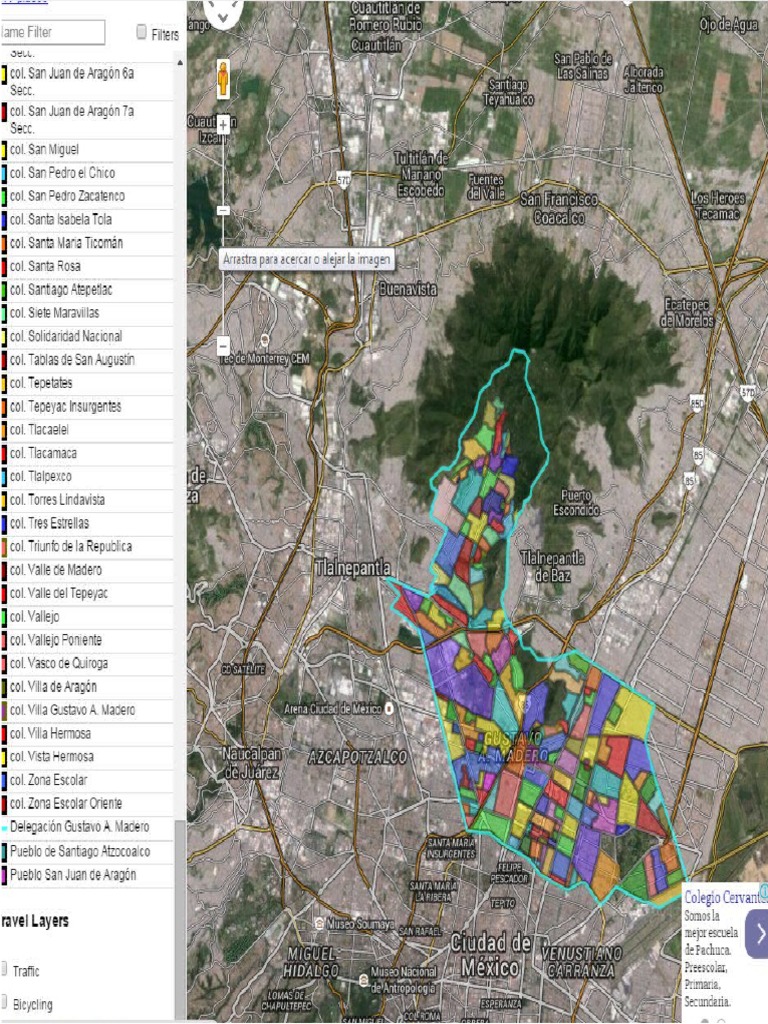Click the Museo Soumaya marker icon

pyautogui.click(x=319, y=923)
